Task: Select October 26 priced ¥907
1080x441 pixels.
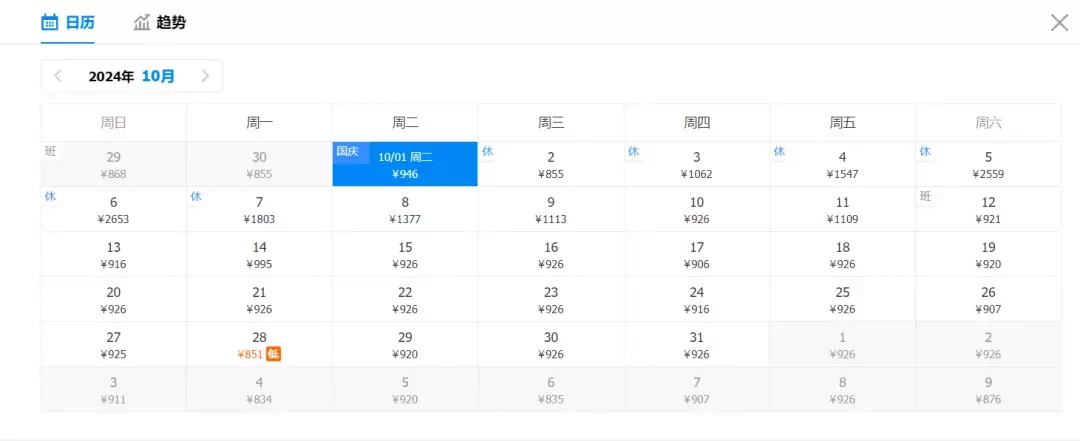Action: (x=988, y=299)
